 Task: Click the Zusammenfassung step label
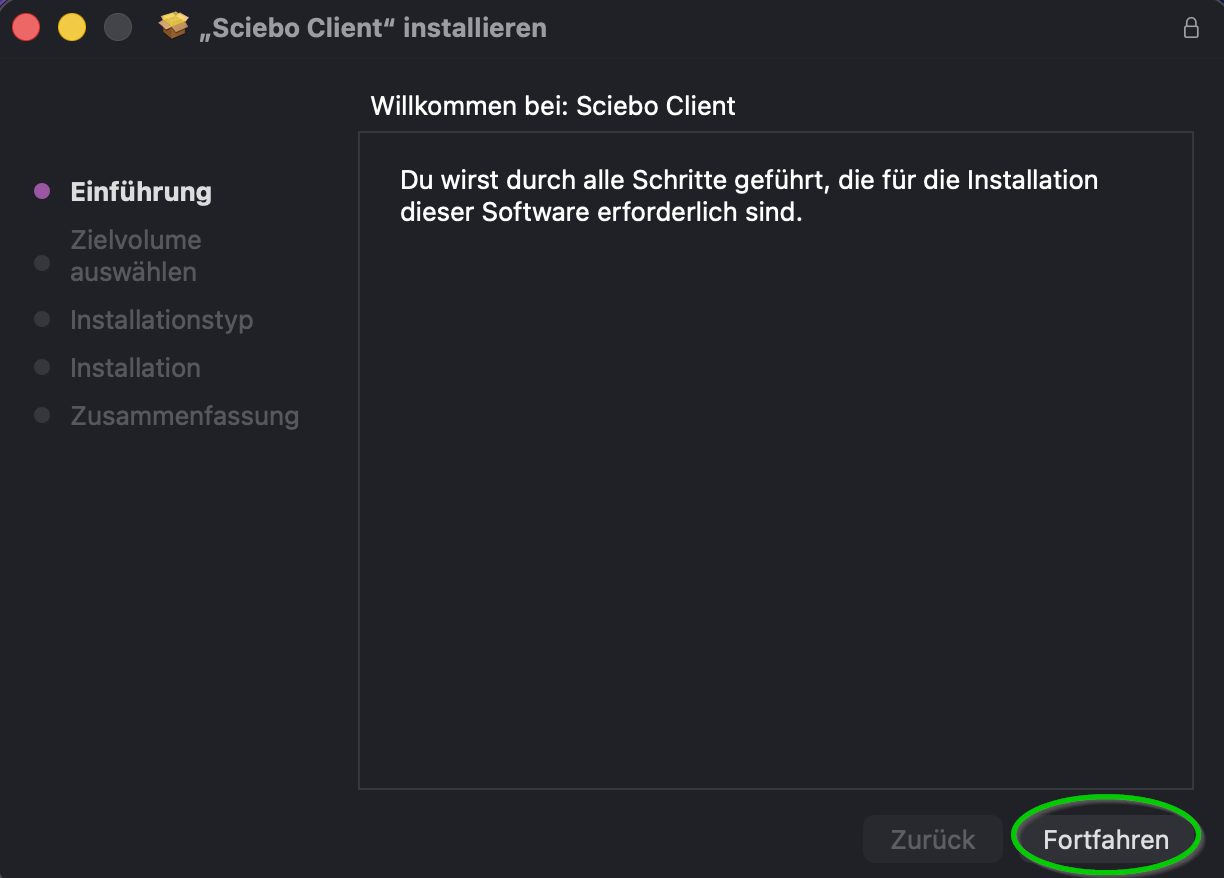tap(184, 415)
